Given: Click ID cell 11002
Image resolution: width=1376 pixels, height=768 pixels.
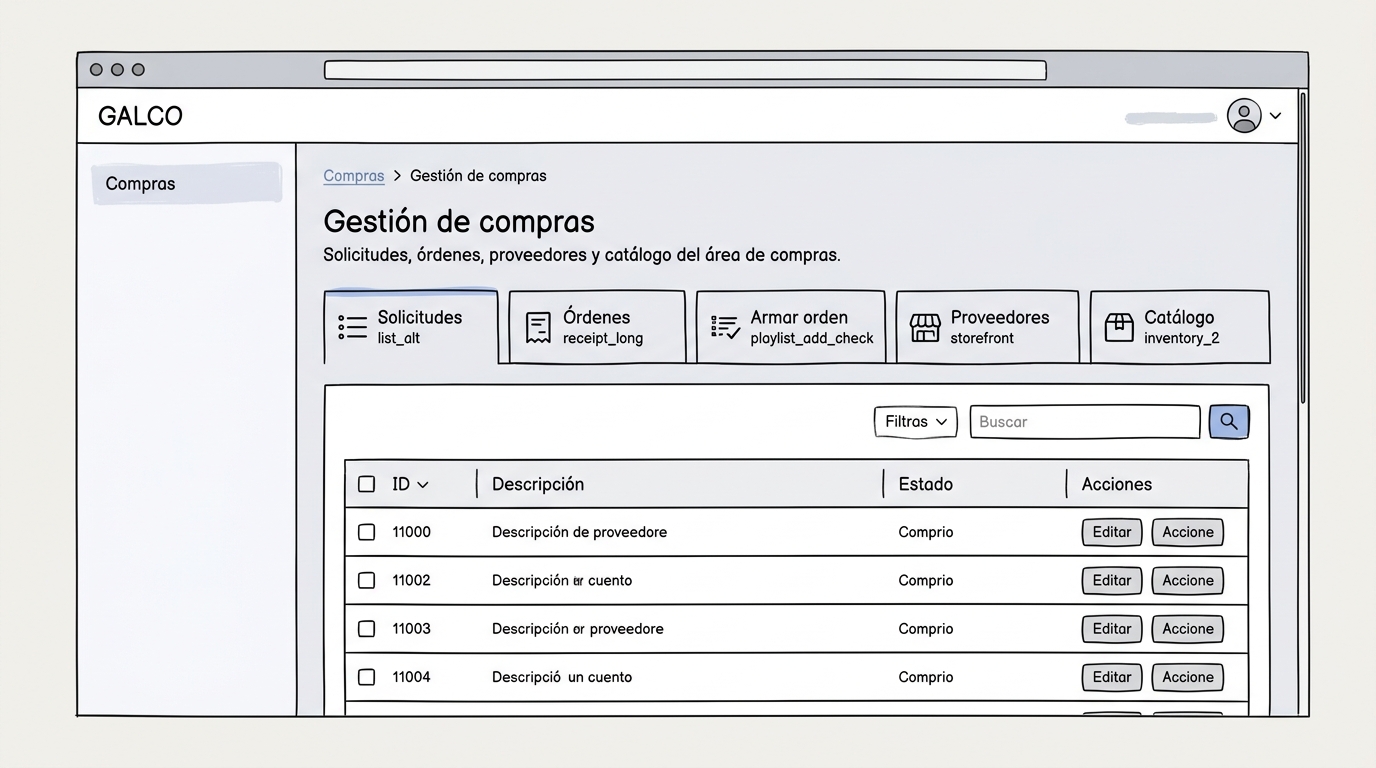Looking at the screenshot, I should coord(411,580).
